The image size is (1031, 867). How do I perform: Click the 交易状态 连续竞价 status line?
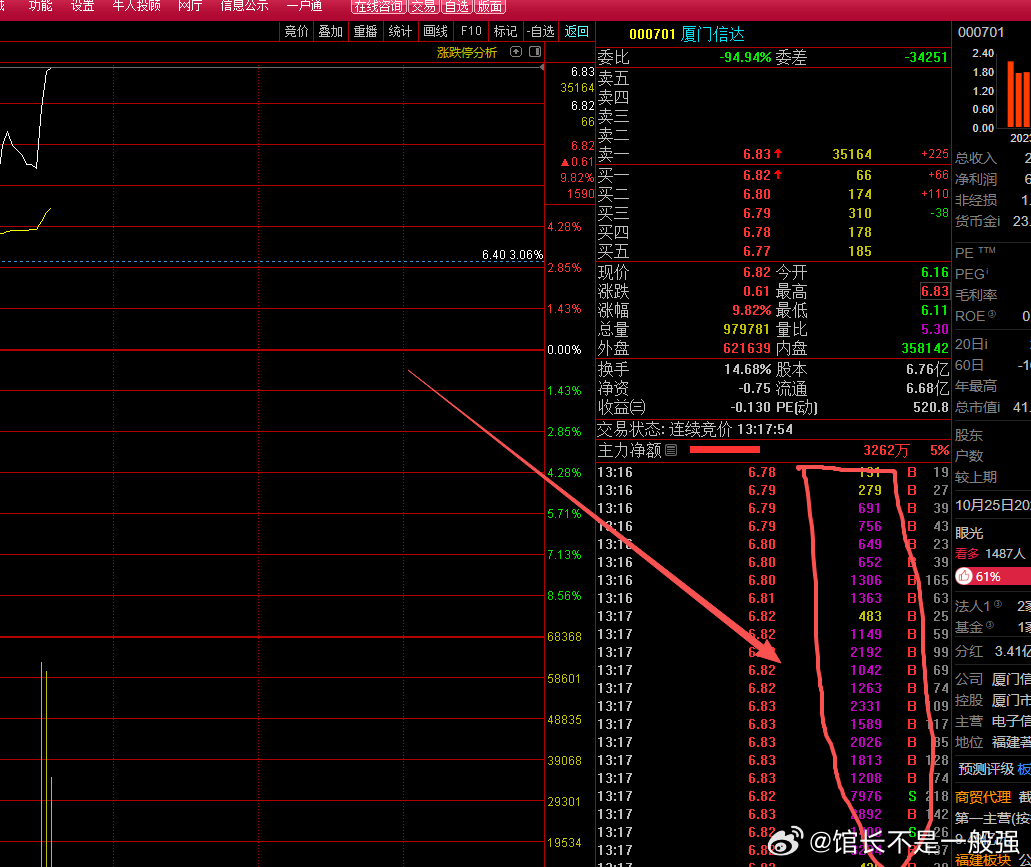point(695,430)
